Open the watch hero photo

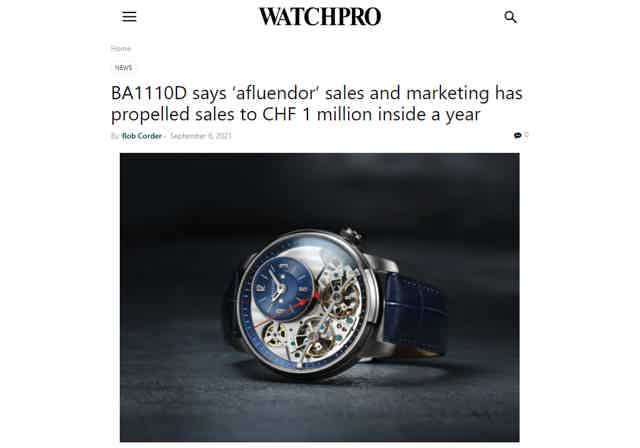point(320,297)
